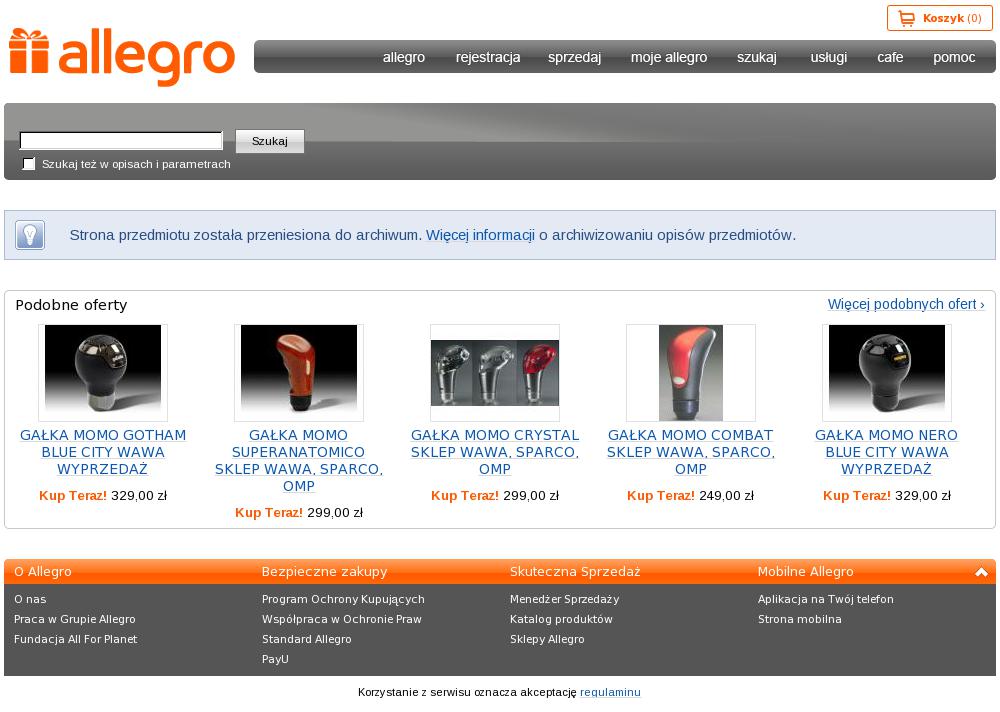Click the Bezpieczne zakupy footer heading
Image resolution: width=1000 pixels, height=712 pixels.
pos(325,572)
